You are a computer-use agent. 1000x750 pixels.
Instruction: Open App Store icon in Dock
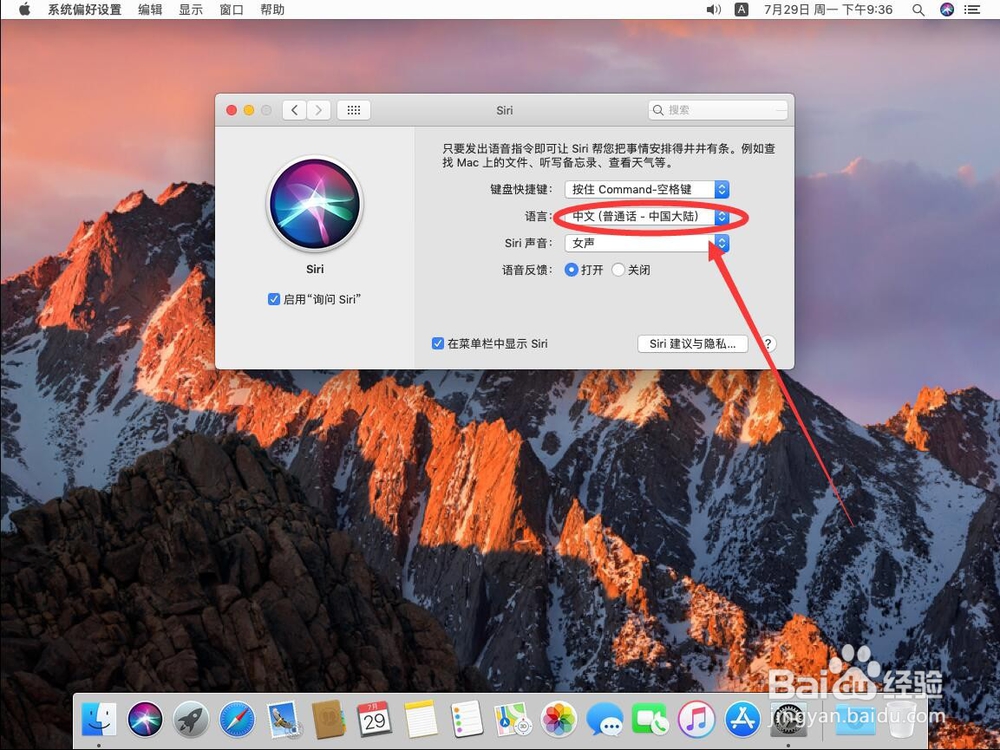tap(742, 719)
